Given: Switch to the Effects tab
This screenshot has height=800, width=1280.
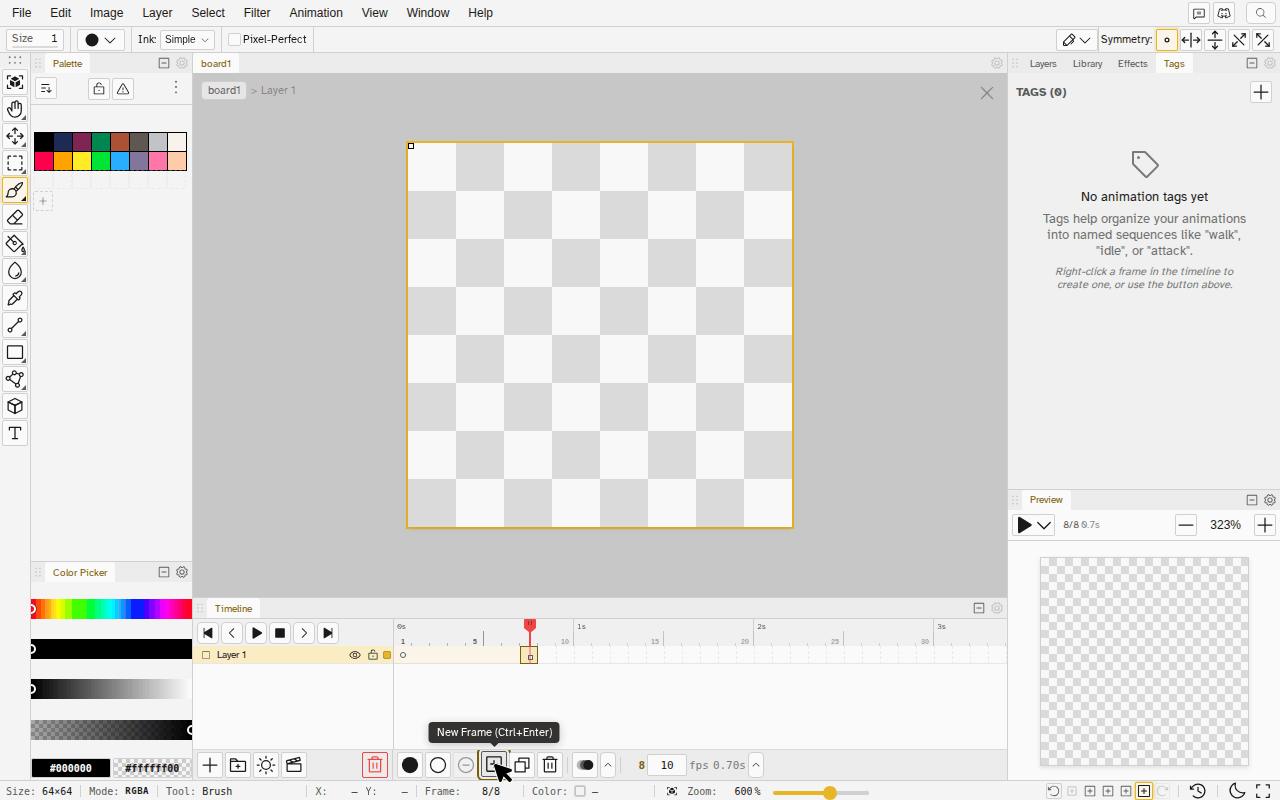Looking at the screenshot, I should tap(1133, 63).
